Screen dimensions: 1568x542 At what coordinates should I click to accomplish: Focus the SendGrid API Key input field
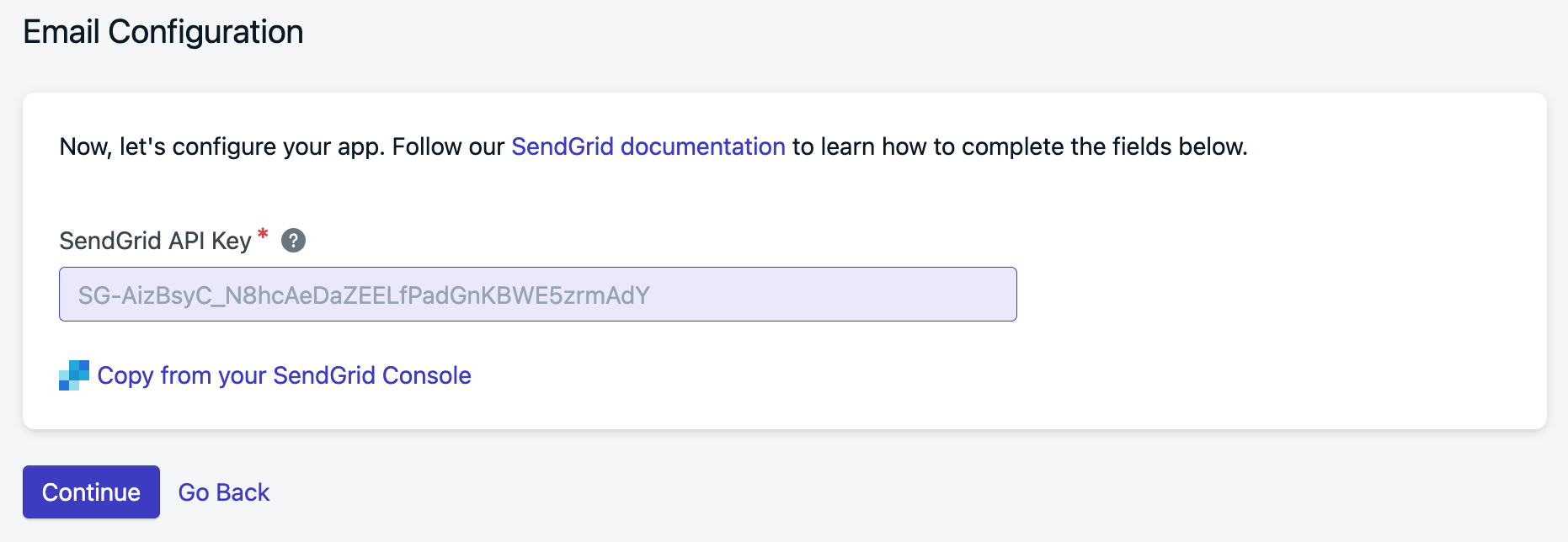538,294
